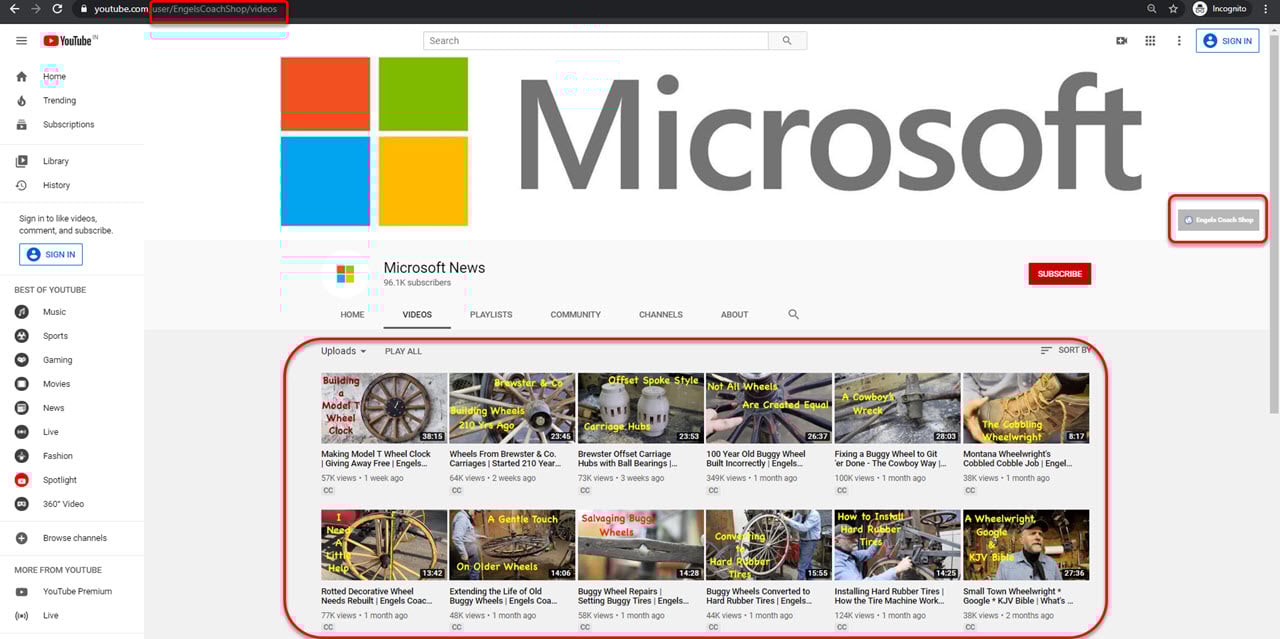Play the 'A Wheelwright, Google & KJV Bible' thumbnail
The width and height of the screenshot is (1280, 639).
1026,545
